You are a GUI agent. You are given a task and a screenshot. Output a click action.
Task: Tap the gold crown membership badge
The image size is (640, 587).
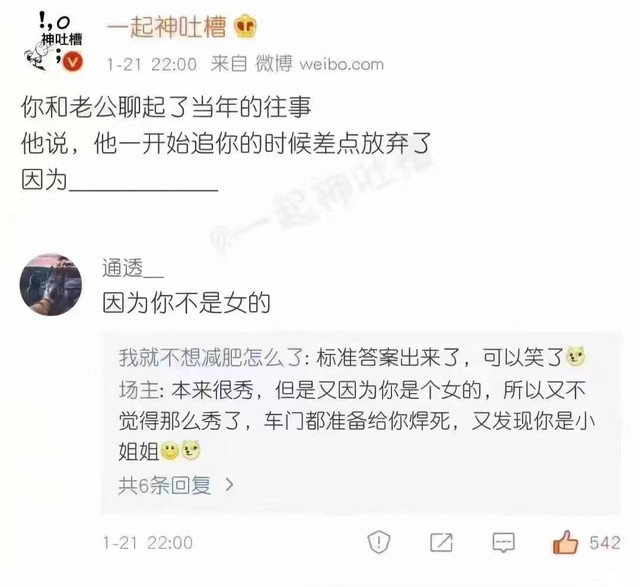[x=245, y=26]
